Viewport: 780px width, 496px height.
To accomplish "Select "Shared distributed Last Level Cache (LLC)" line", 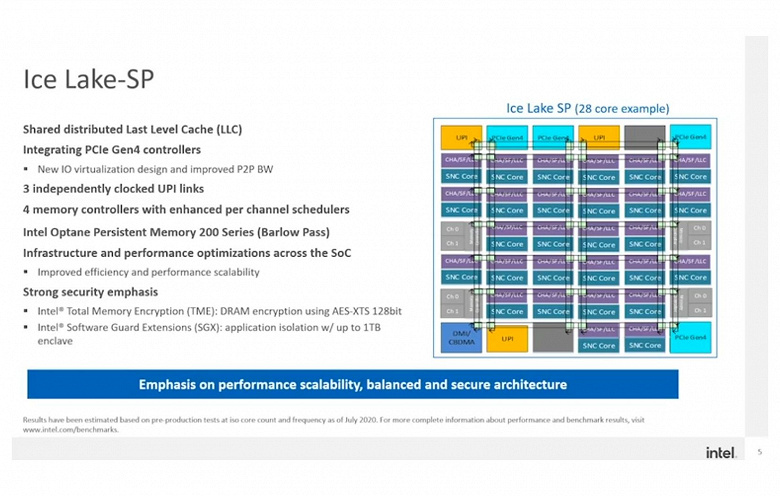I will coord(132,129).
